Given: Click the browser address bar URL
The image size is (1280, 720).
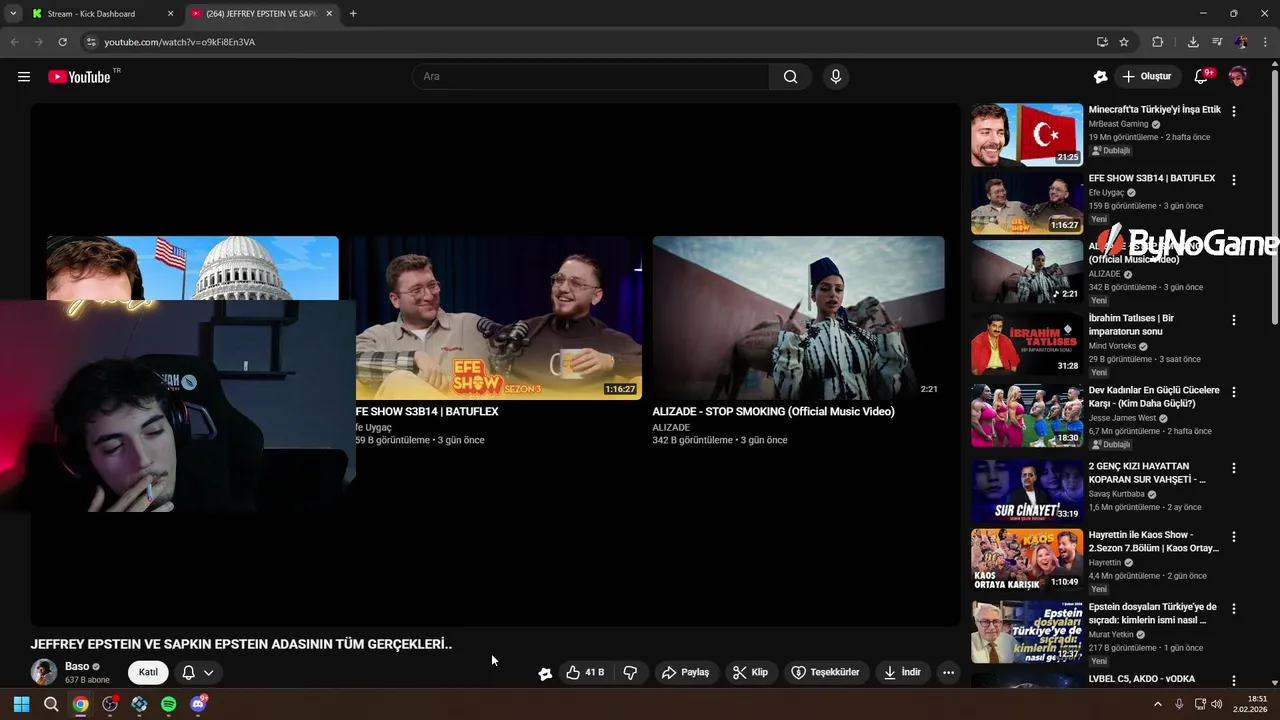Looking at the screenshot, I should point(180,42).
